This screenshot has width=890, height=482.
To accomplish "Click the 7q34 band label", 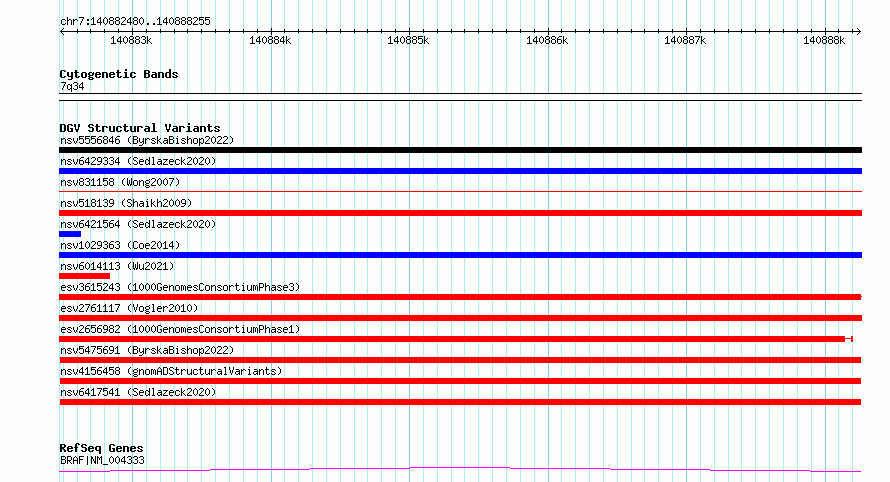I will [72, 86].
